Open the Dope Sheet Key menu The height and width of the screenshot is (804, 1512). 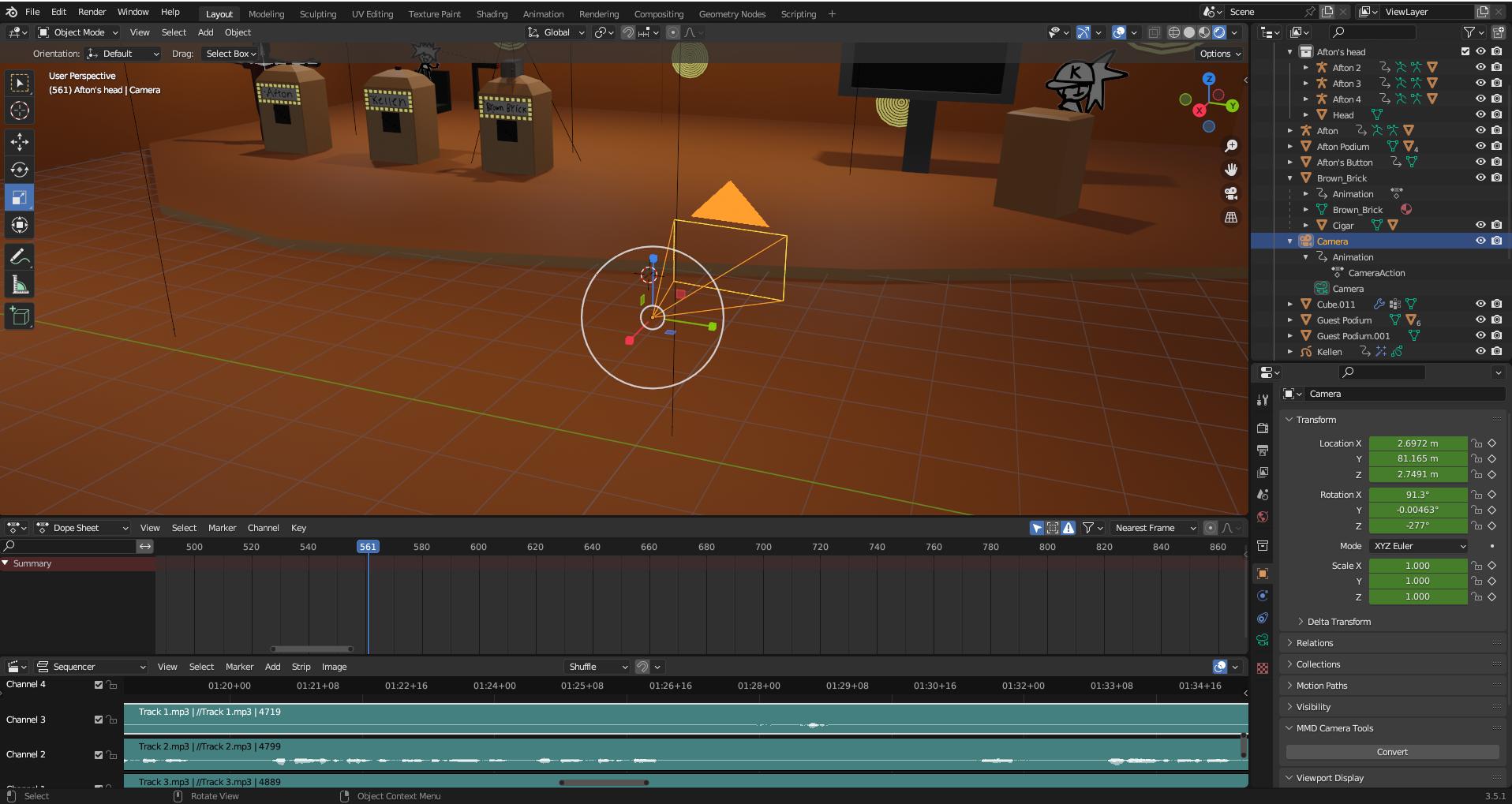tap(298, 528)
